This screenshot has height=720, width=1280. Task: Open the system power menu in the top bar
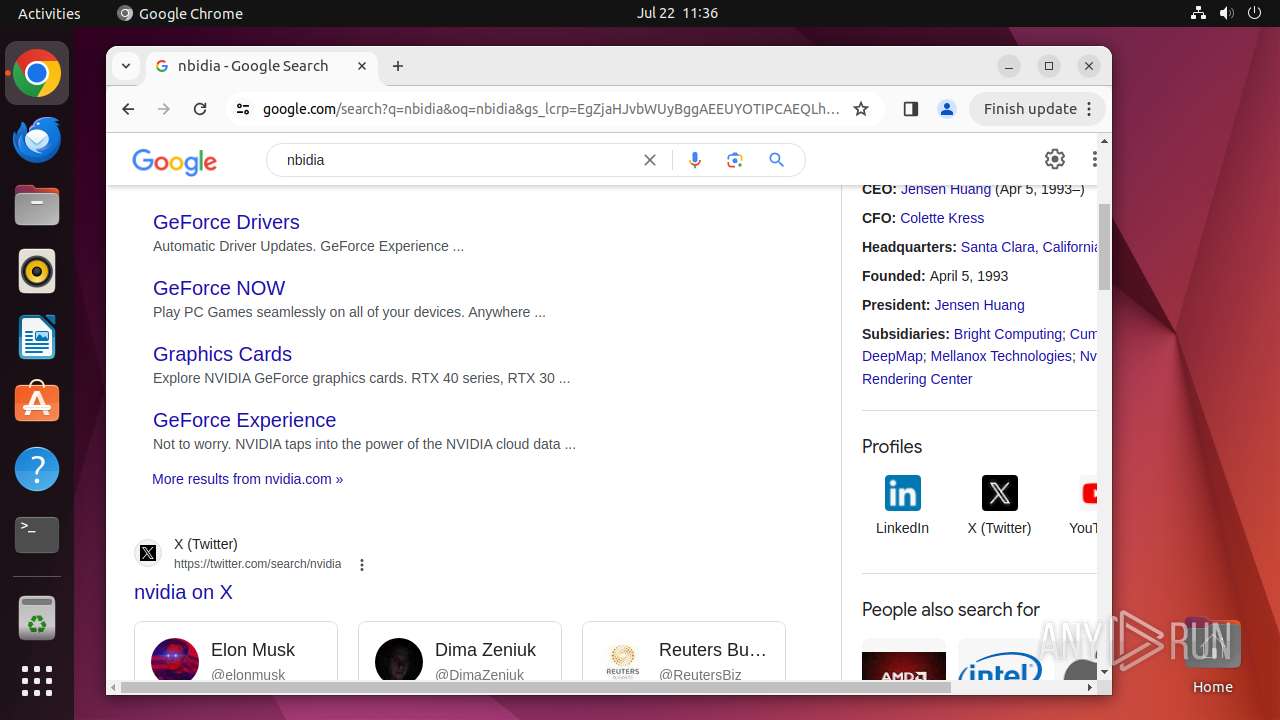coord(1255,13)
